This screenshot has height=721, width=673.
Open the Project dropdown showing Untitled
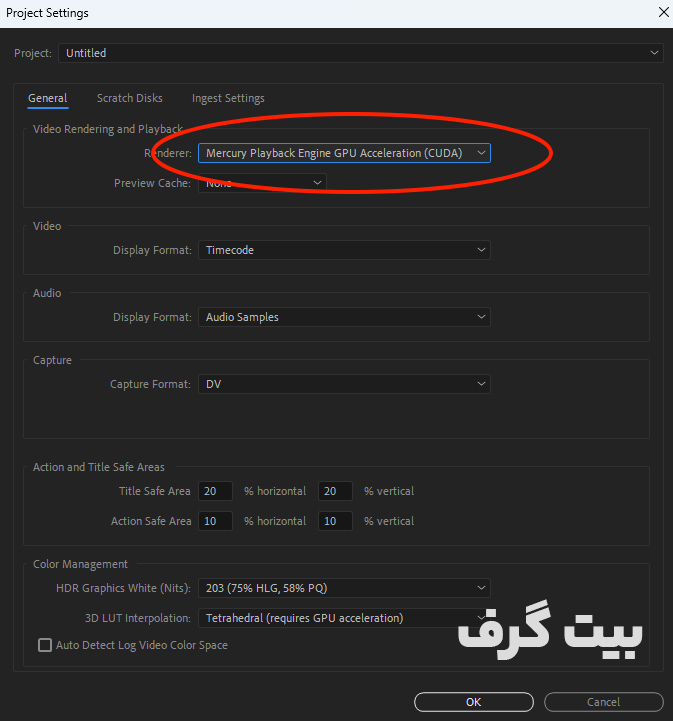pyautogui.click(x=360, y=53)
